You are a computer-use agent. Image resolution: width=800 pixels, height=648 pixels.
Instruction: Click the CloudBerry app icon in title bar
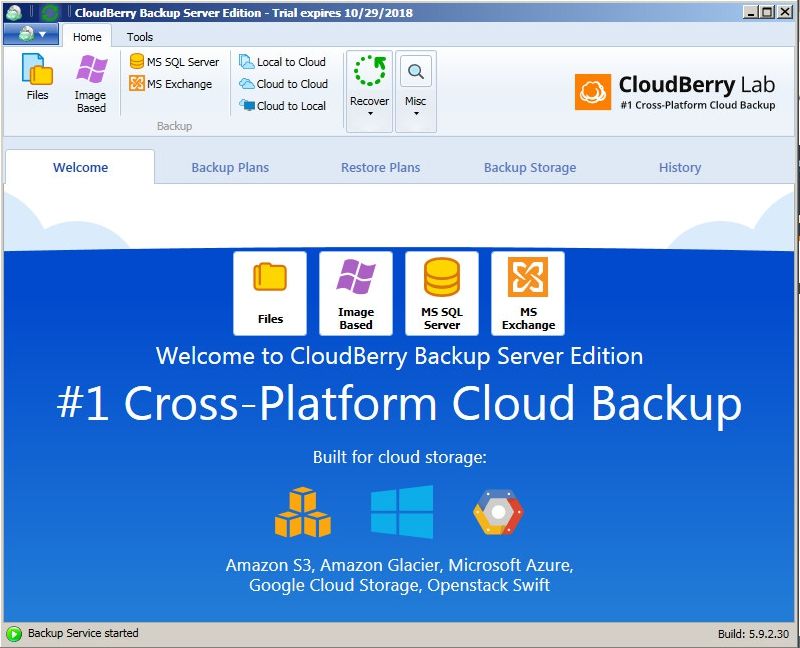tap(13, 12)
